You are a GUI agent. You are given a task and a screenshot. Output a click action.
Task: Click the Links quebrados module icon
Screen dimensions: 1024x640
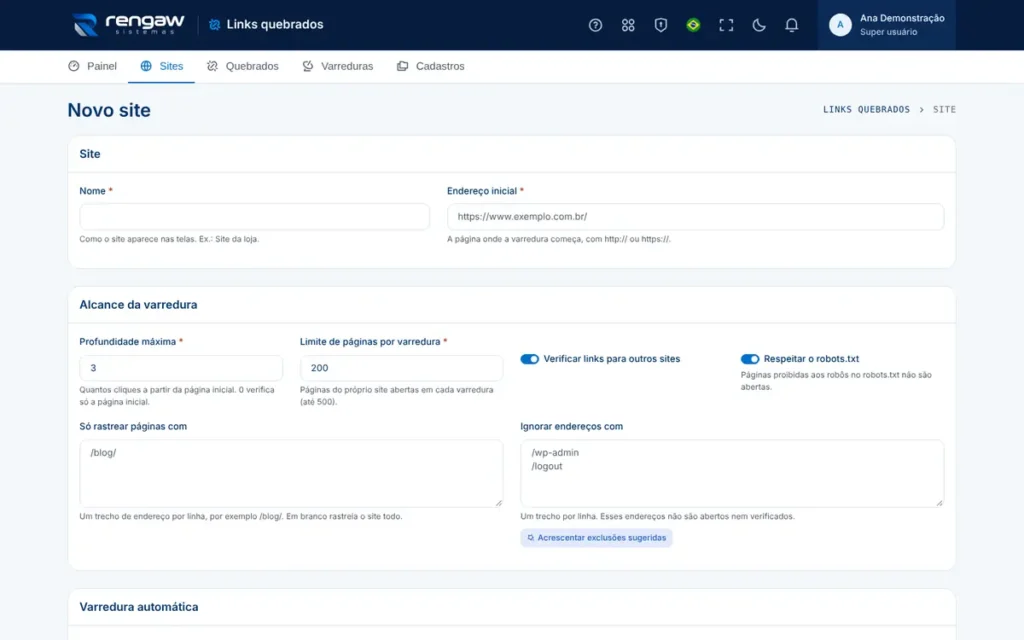(x=214, y=25)
